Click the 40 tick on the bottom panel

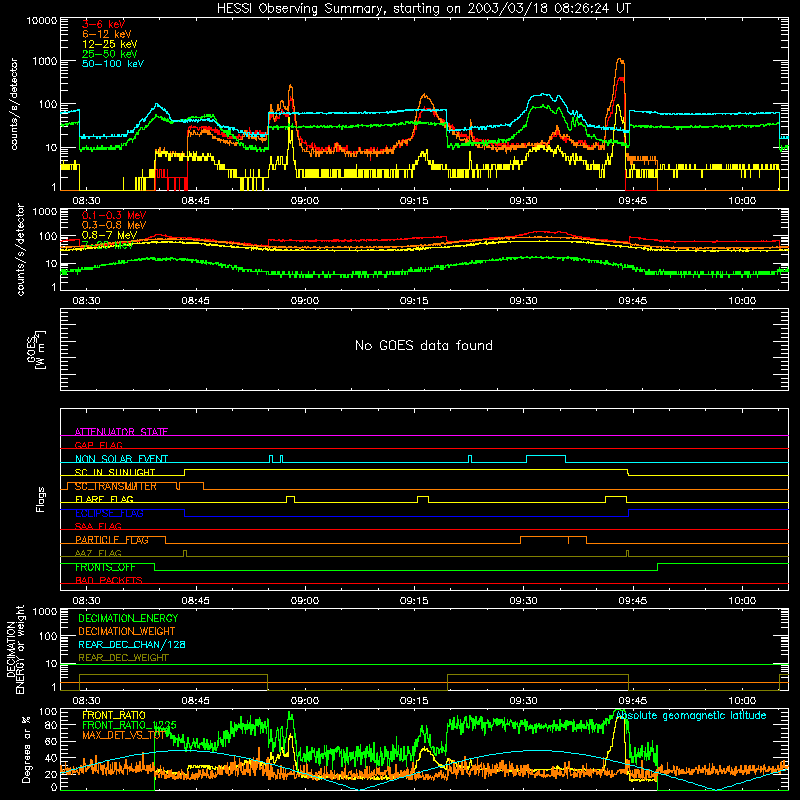[x=51, y=758]
